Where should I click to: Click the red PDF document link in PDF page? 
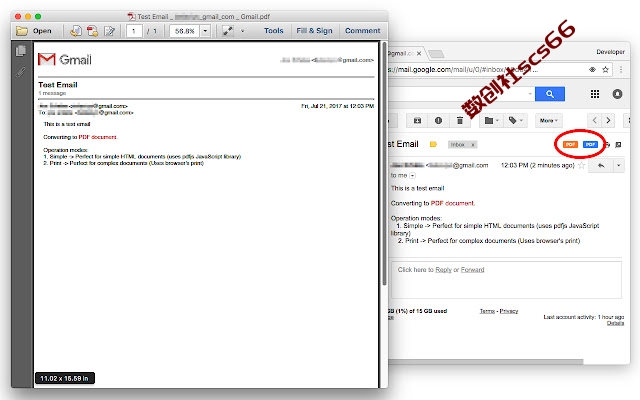click(98, 137)
